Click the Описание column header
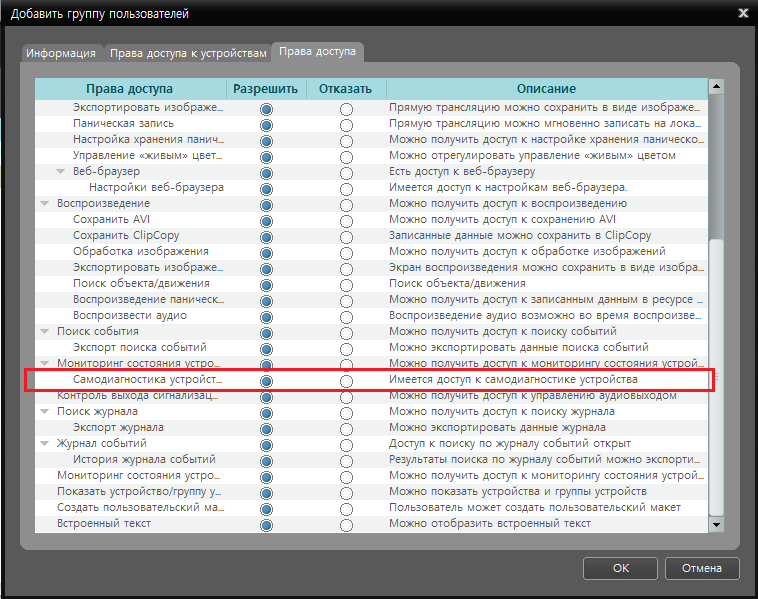The width and height of the screenshot is (758, 599). pos(546,89)
